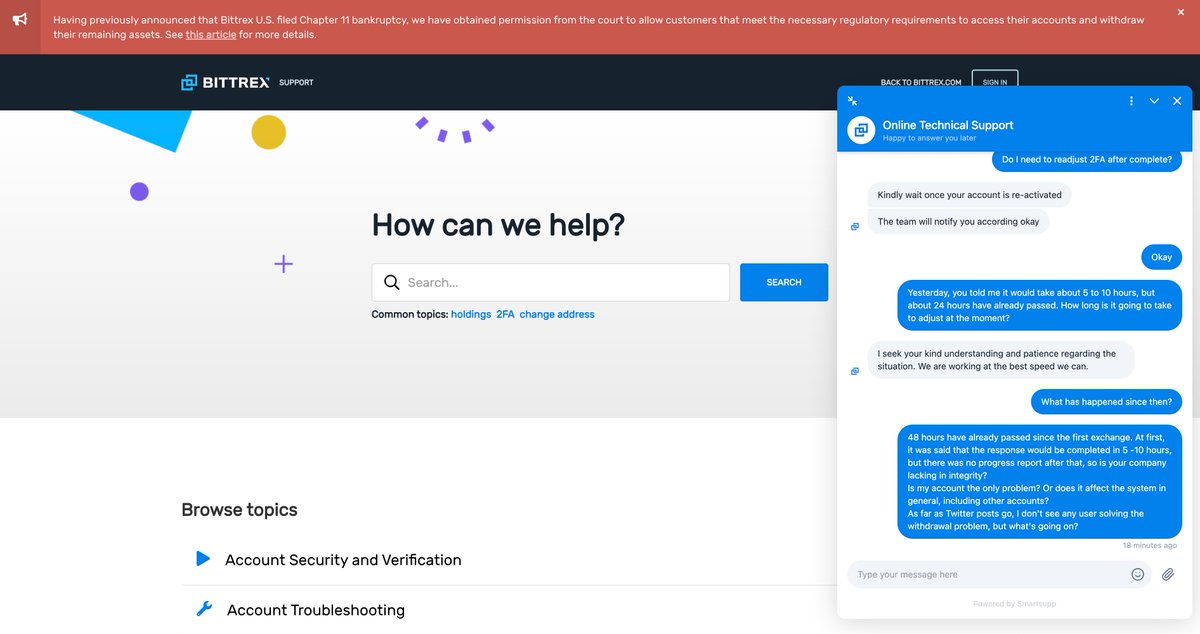Open the chat options three-dot menu
The width and height of the screenshot is (1200, 634).
point(1131,101)
